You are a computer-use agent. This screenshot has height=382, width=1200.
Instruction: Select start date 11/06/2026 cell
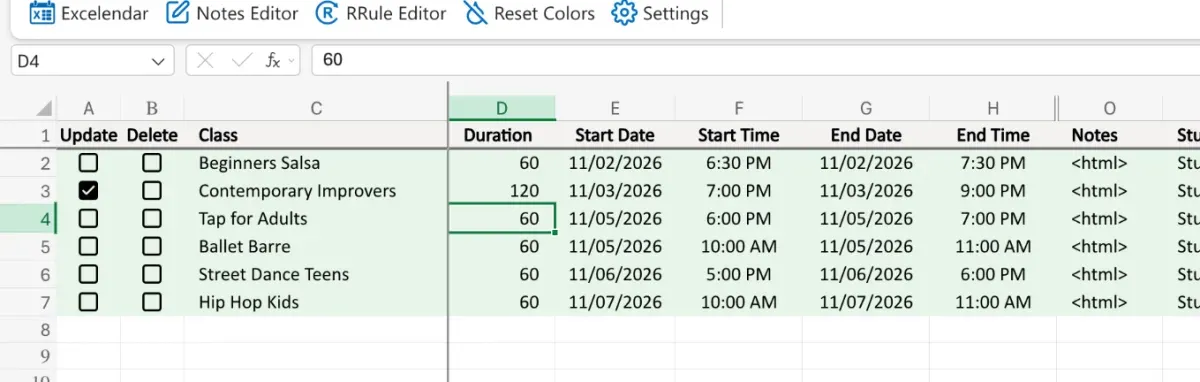pyautogui.click(x=615, y=275)
